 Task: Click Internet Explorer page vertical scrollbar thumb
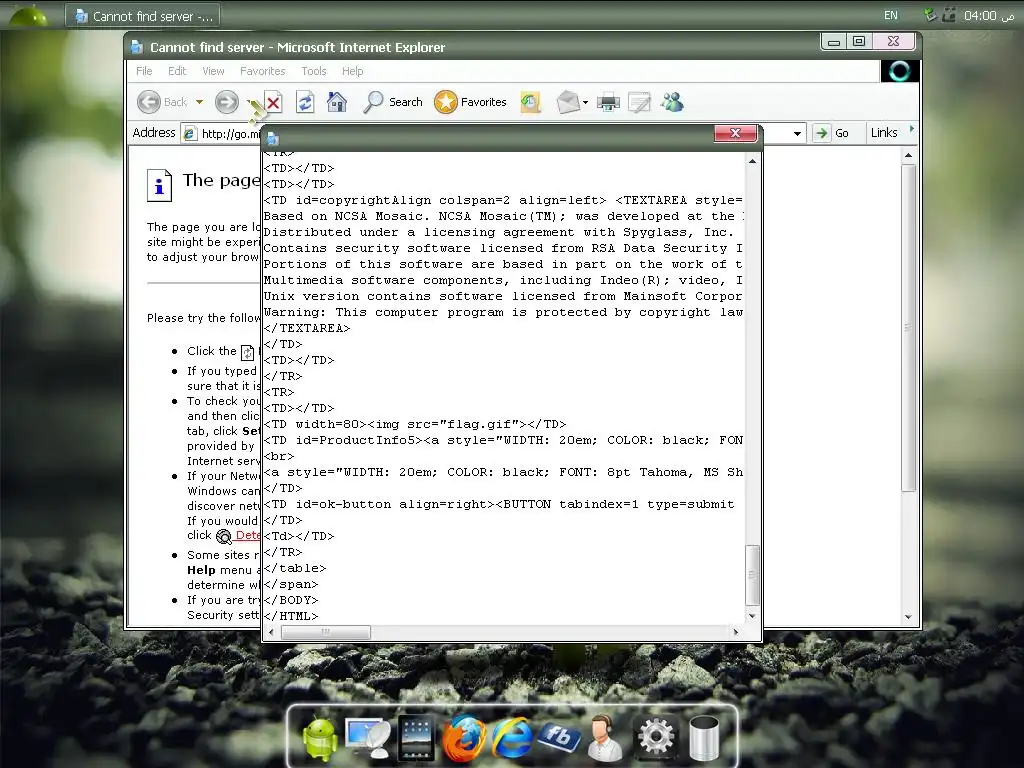(x=908, y=327)
